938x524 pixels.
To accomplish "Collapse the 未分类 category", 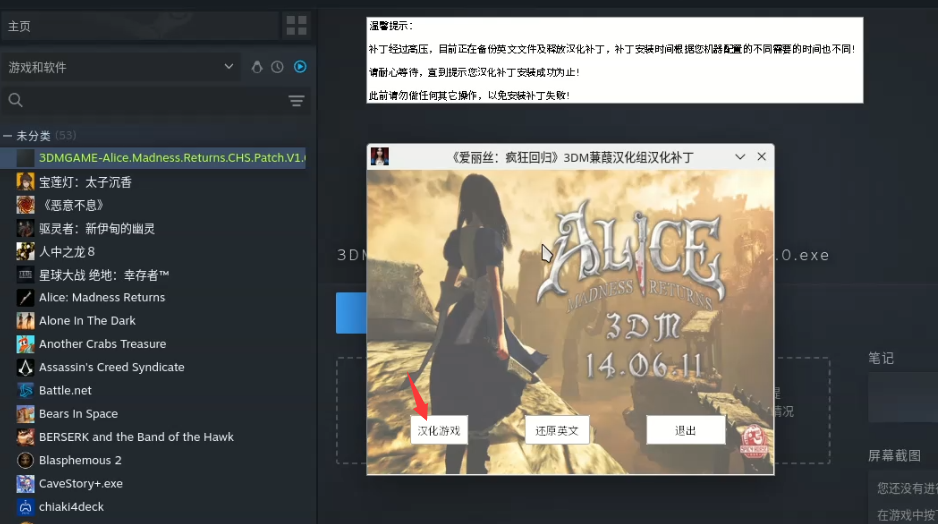I will (x=8, y=136).
